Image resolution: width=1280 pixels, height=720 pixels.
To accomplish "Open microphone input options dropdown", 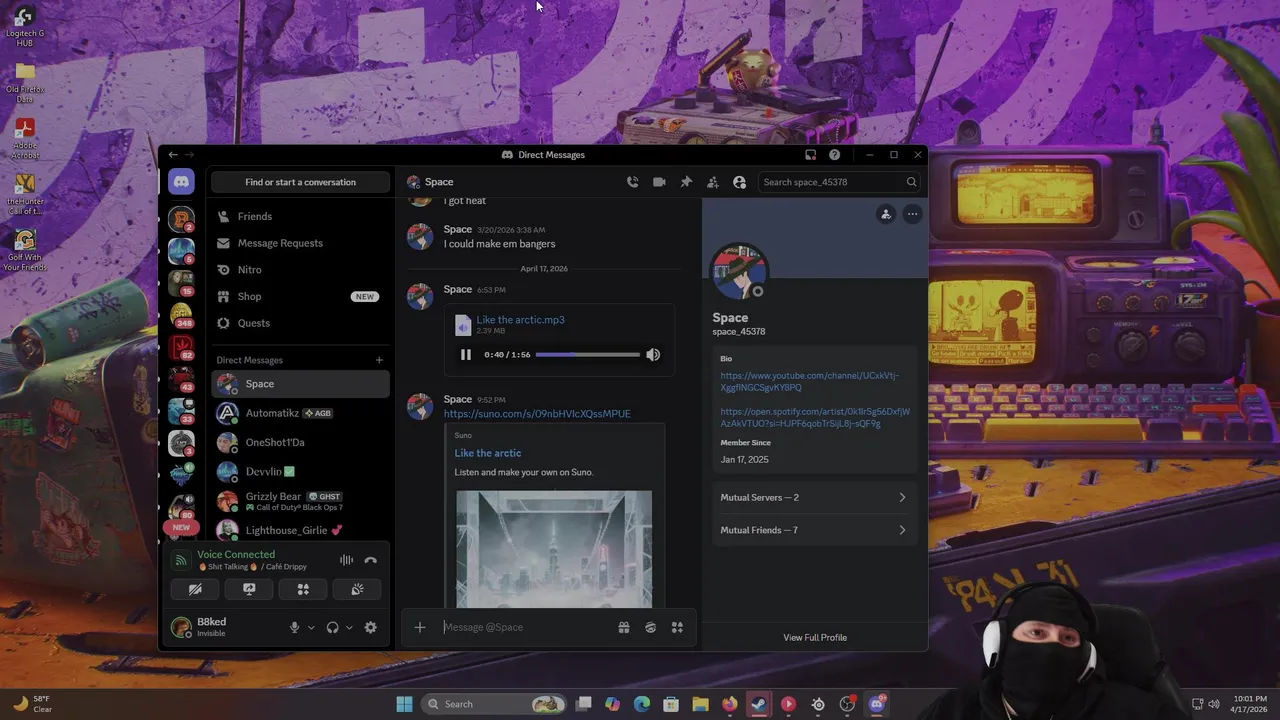I will (311, 628).
